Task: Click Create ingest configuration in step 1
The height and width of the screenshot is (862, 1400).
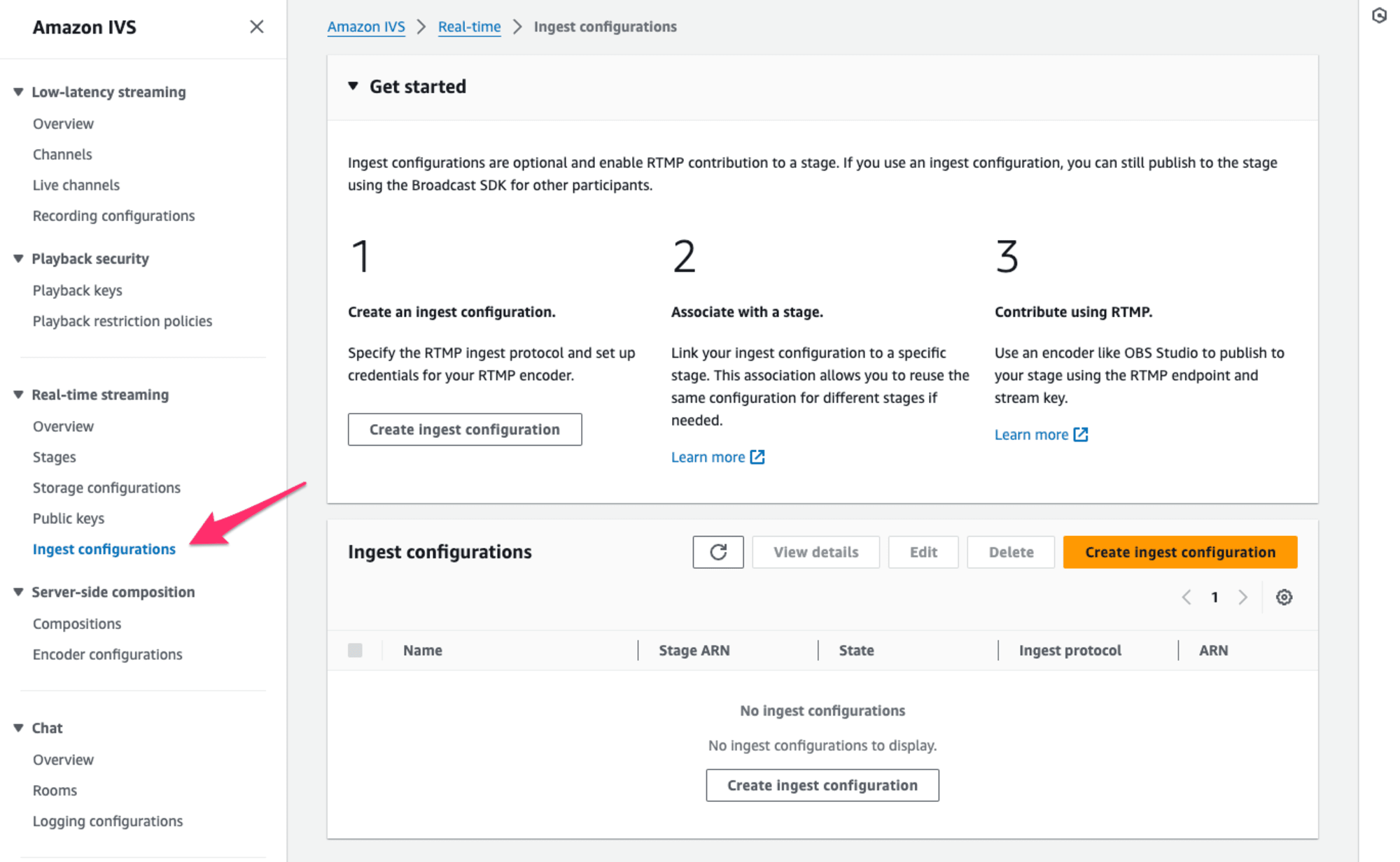Action: click(465, 429)
